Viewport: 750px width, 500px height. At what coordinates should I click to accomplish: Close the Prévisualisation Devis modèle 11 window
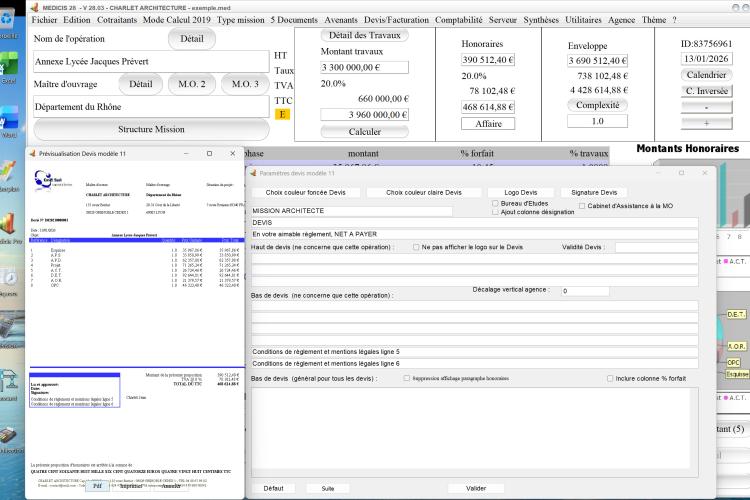pos(232,154)
